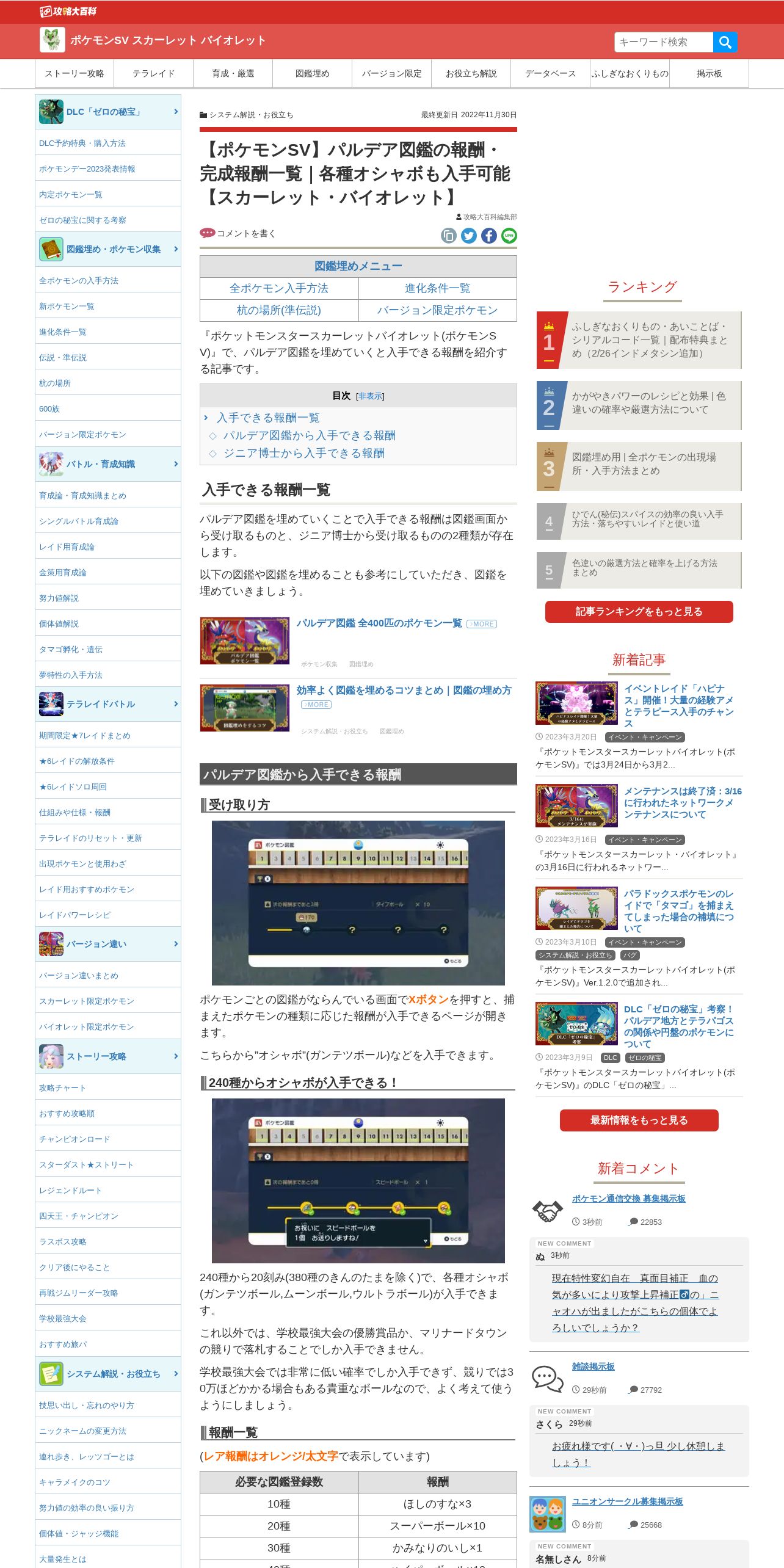Click the keyword search input field
The height and width of the screenshot is (1568, 784).
664,42
